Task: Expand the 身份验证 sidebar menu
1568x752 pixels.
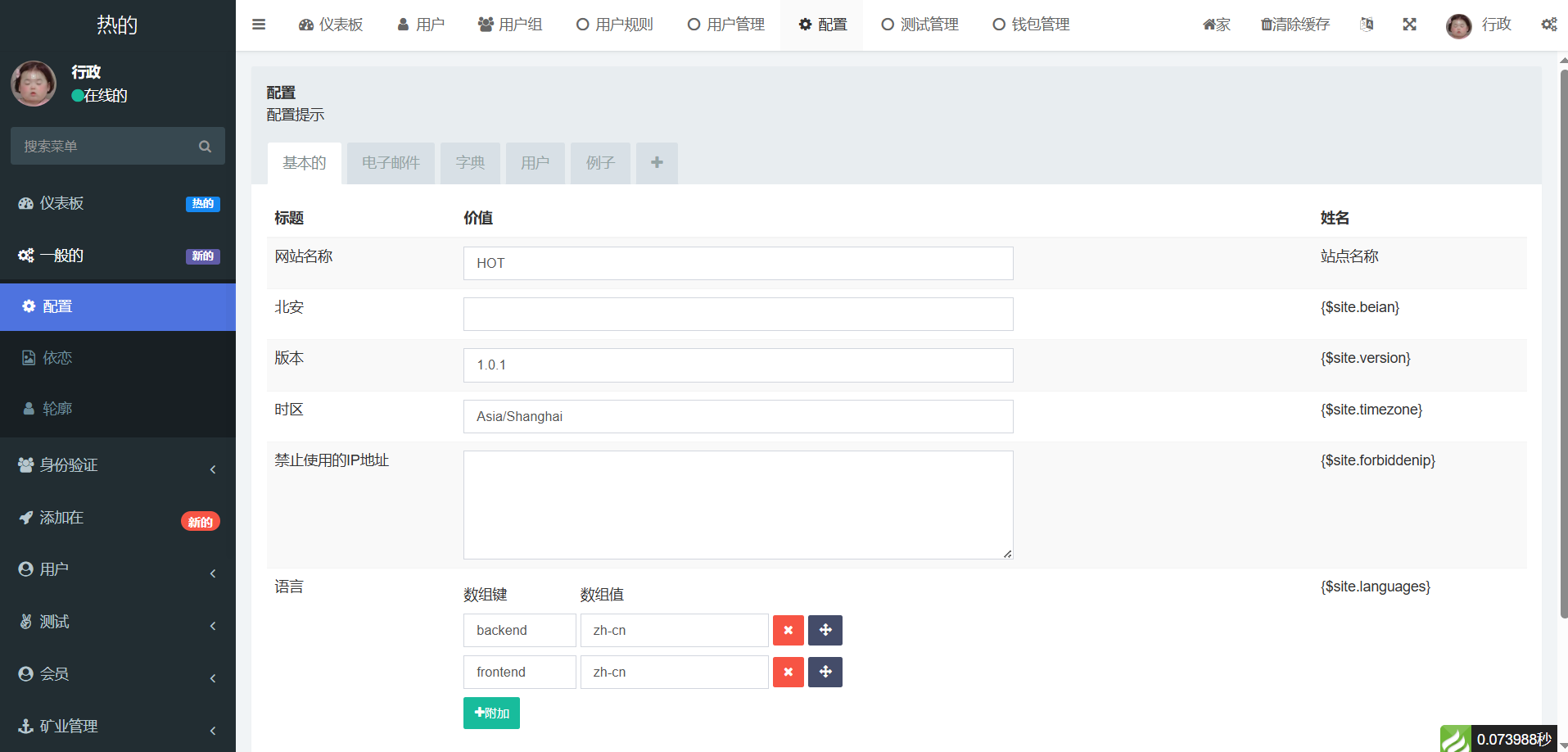Action: pos(118,465)
